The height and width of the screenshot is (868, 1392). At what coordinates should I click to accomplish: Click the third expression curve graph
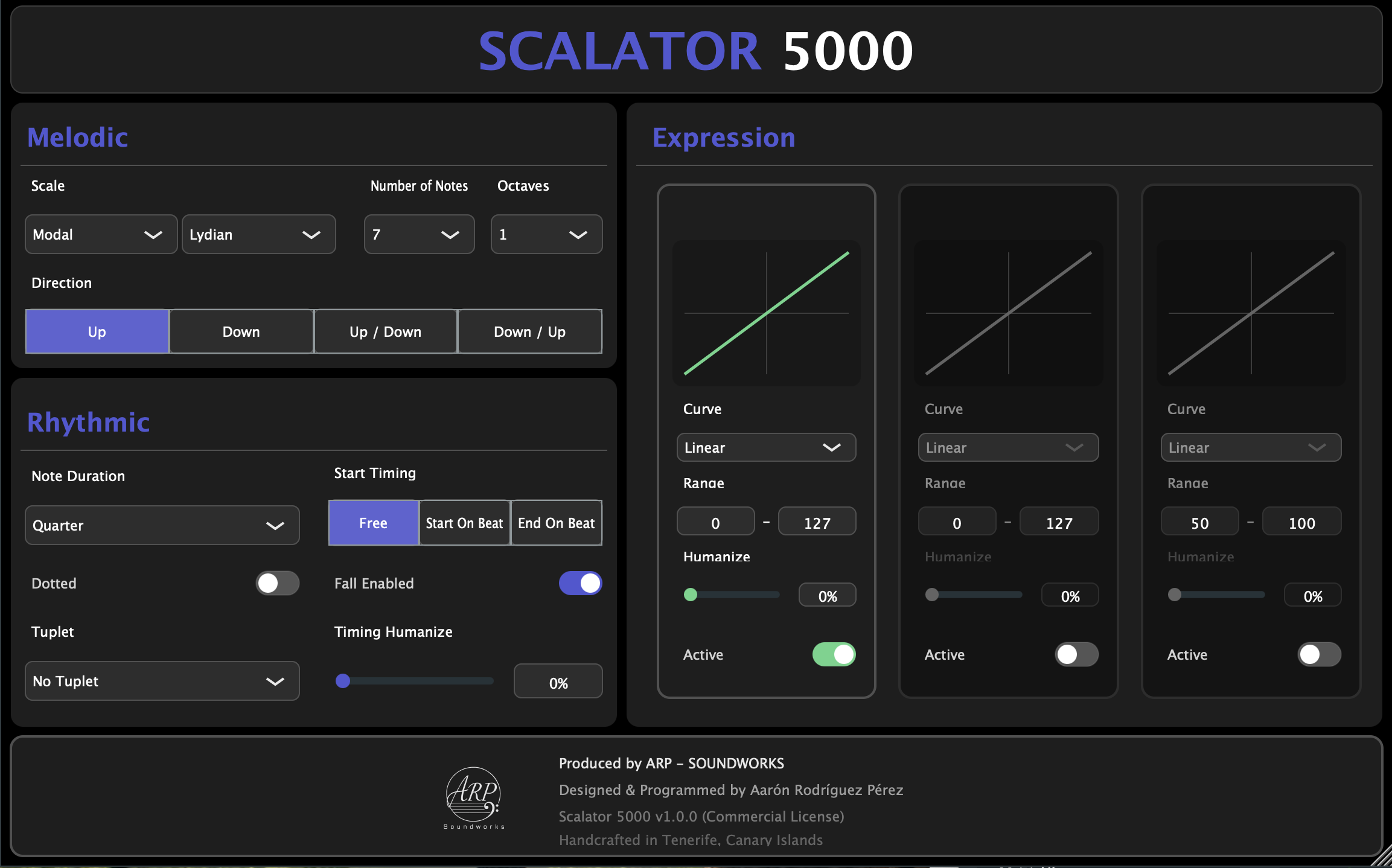(1251, 313)
